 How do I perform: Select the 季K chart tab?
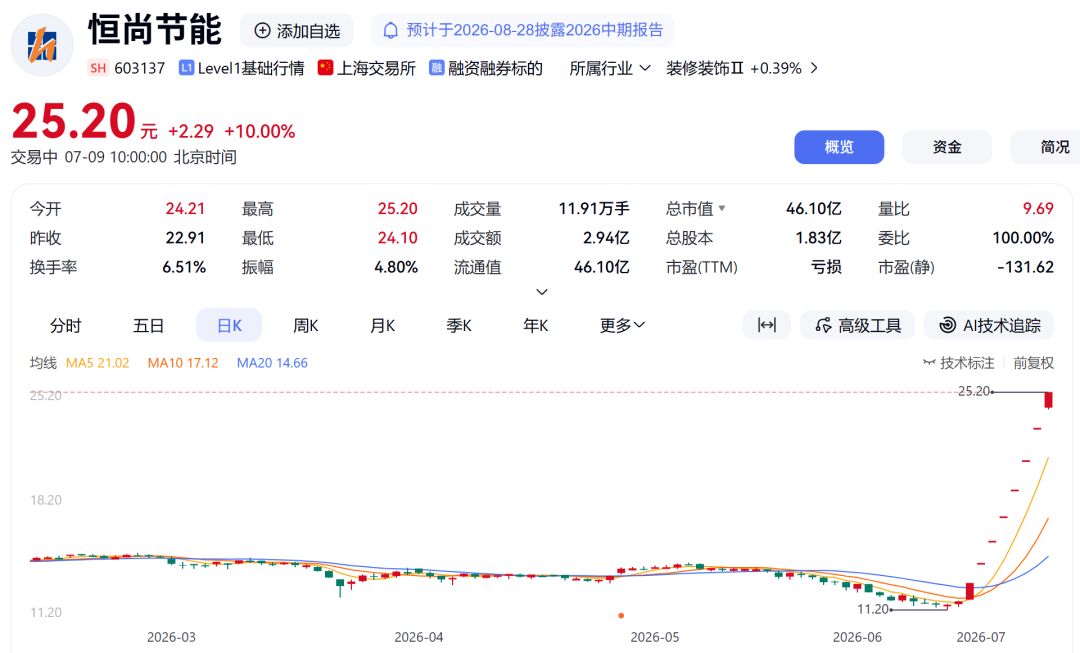pos(459,325)
